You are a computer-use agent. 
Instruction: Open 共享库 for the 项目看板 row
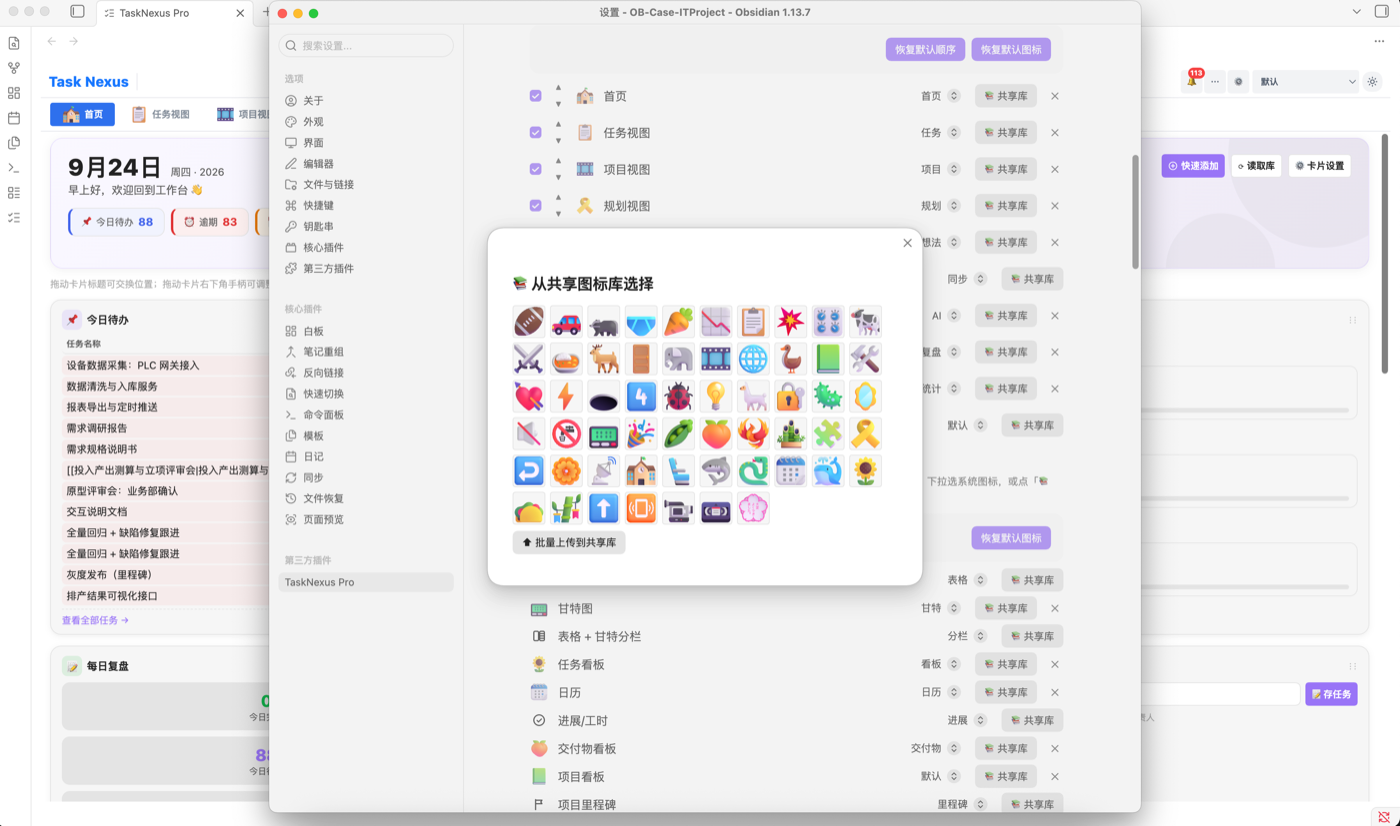[x=1006, y=776]
